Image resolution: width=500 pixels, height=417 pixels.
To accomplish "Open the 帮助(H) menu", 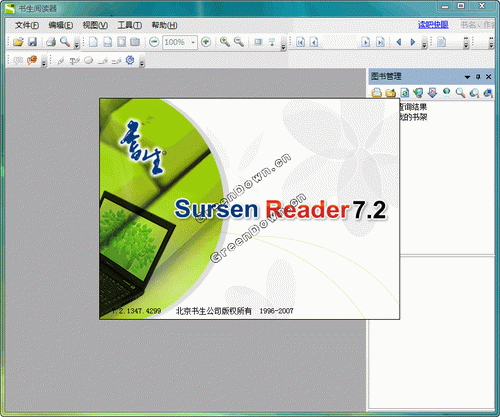I will pyautogui.click(x=164, y=25).
